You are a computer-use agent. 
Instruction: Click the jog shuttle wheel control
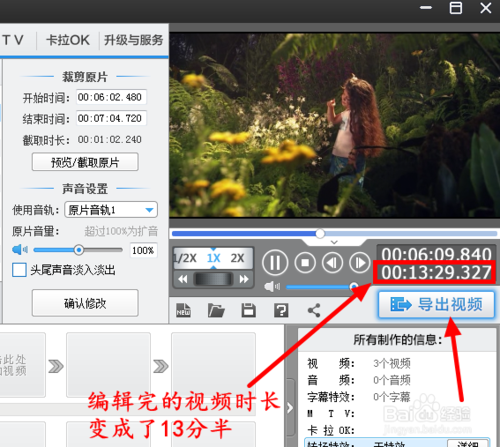coord(213,279)
